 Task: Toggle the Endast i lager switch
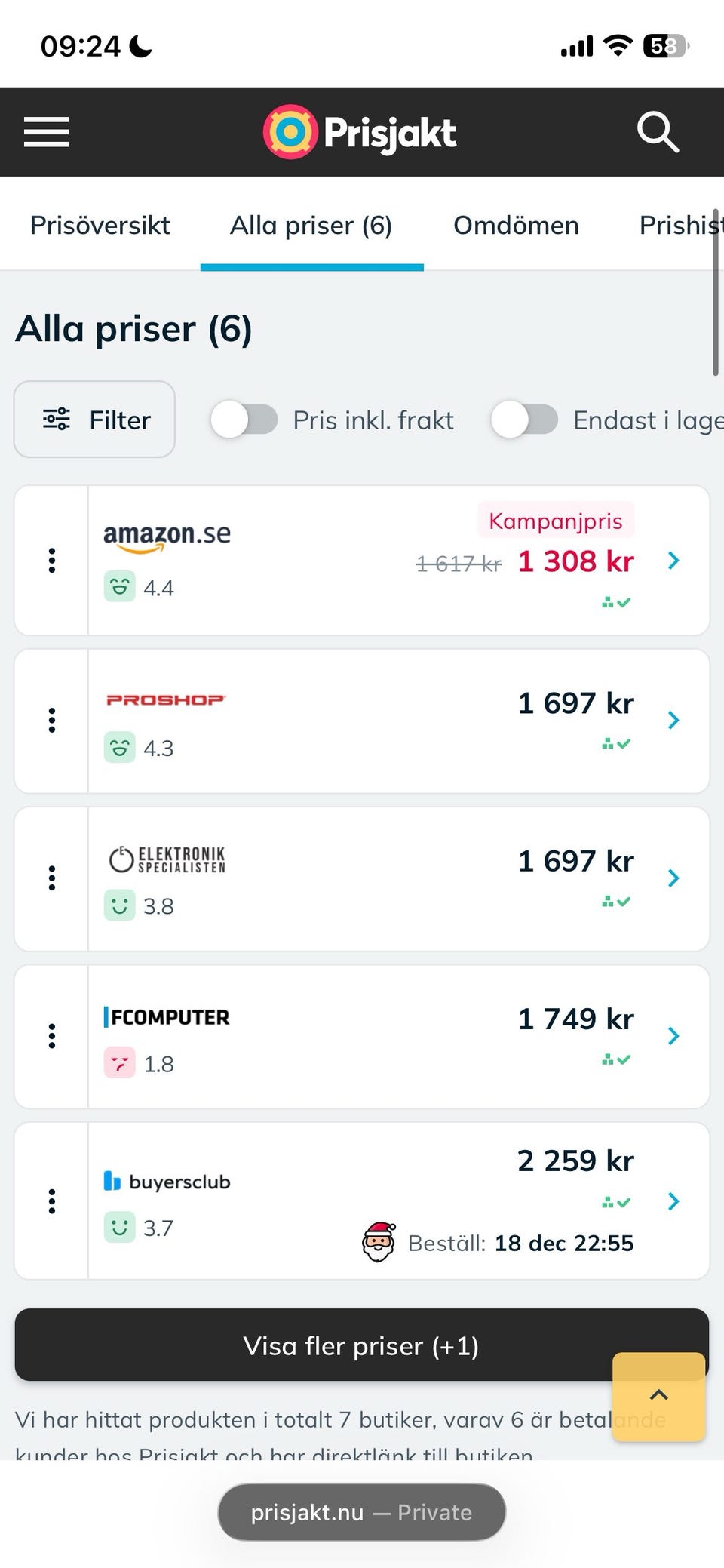point(524,420)
